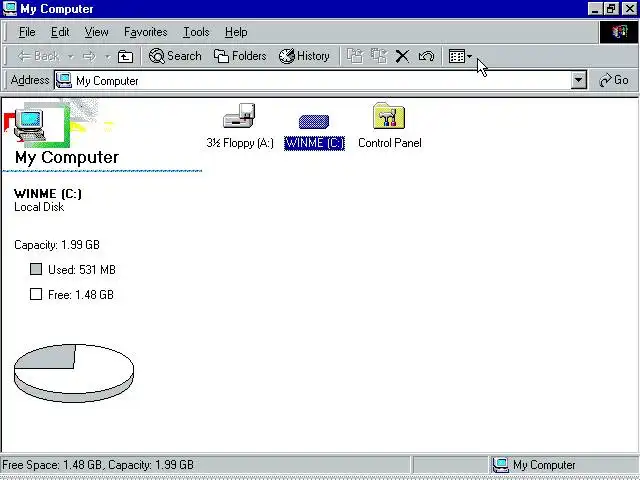Click the 'Used: 531 MB' label
The image size is (640, 480).
click(82, 270)
